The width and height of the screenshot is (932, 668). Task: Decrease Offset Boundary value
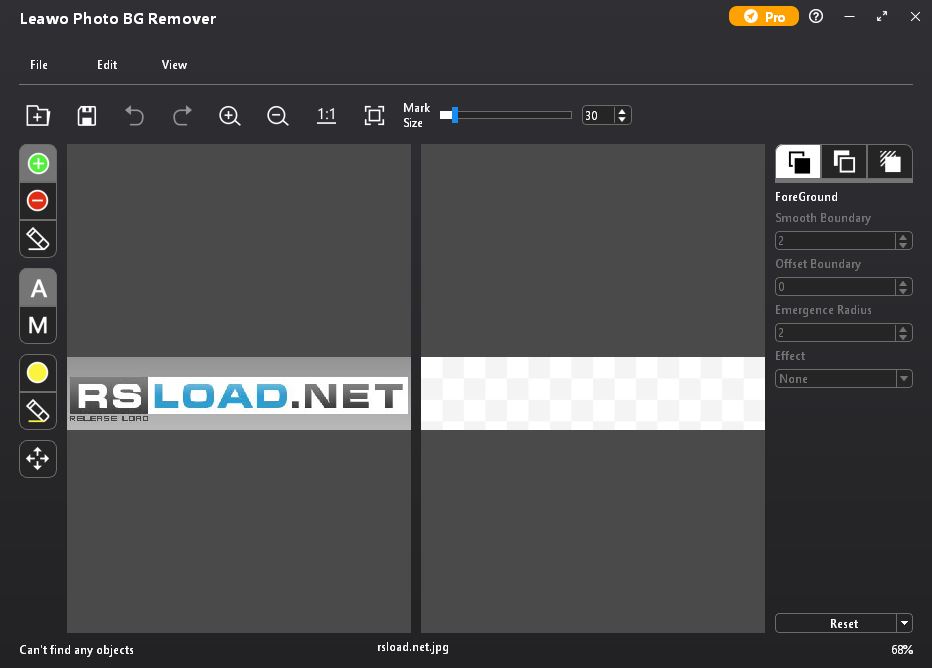point(903,291)
